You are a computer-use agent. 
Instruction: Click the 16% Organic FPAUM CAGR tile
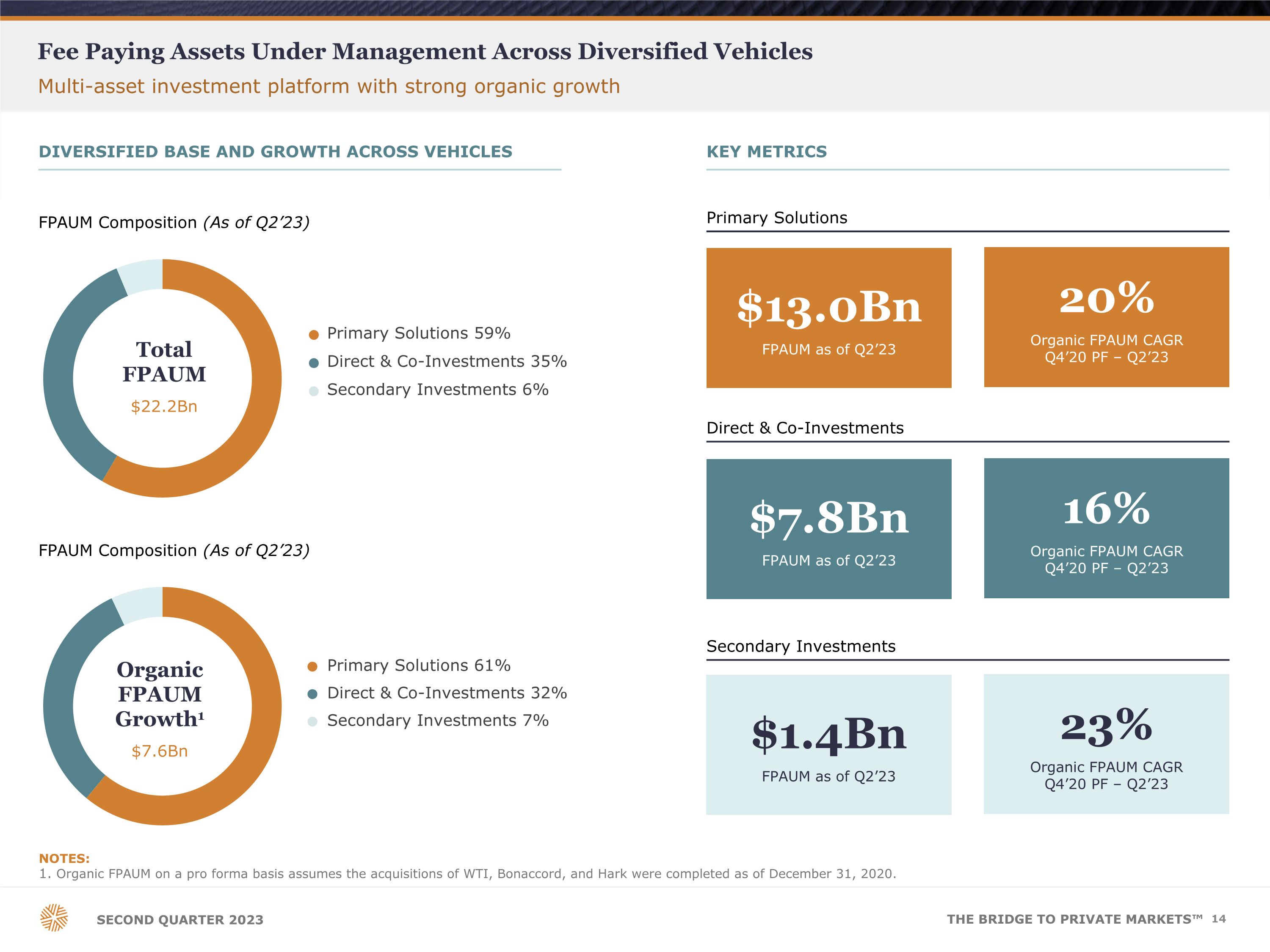coord(1106,528)
